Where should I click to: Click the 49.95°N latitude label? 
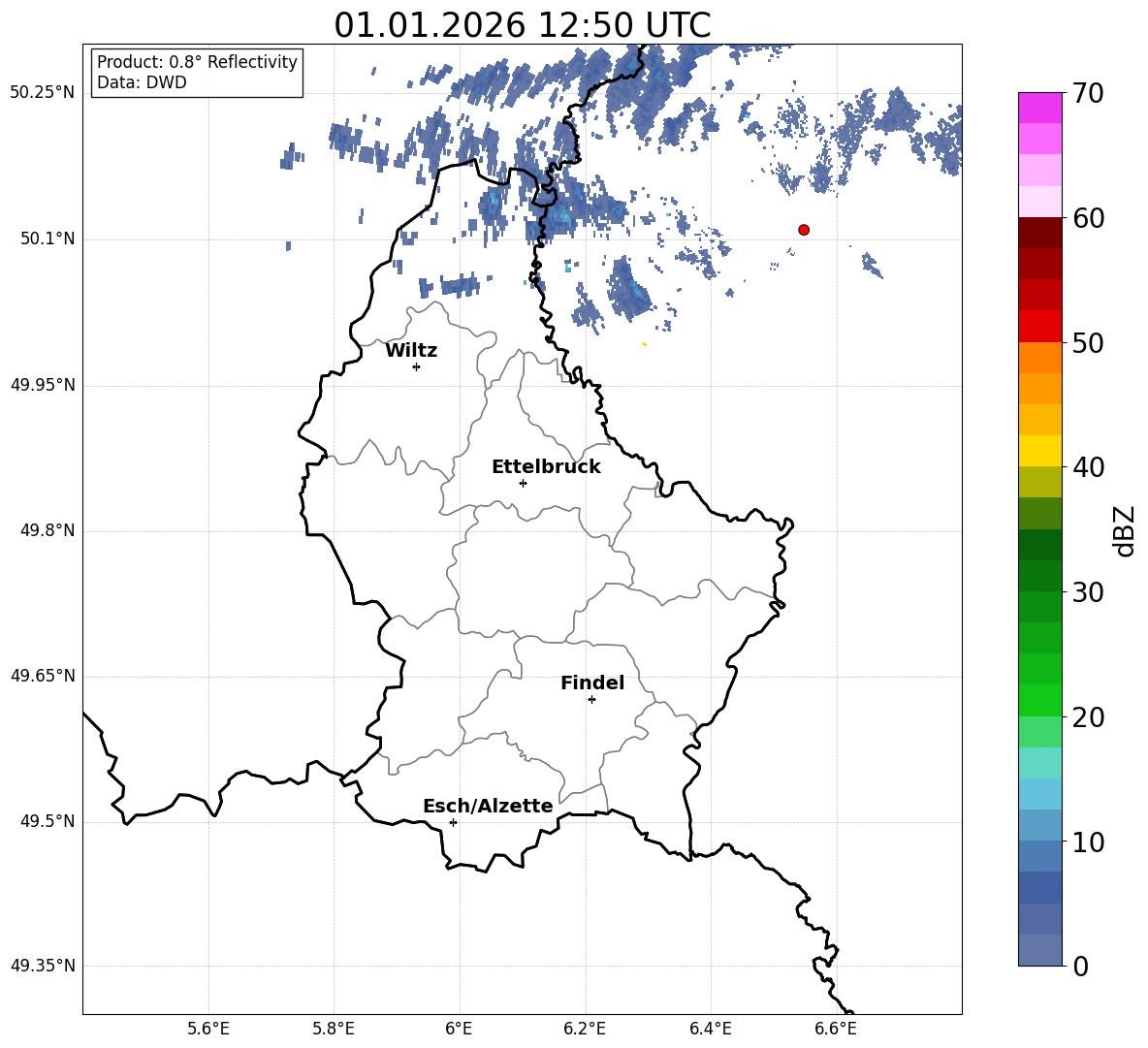click(x=43, y=385)
